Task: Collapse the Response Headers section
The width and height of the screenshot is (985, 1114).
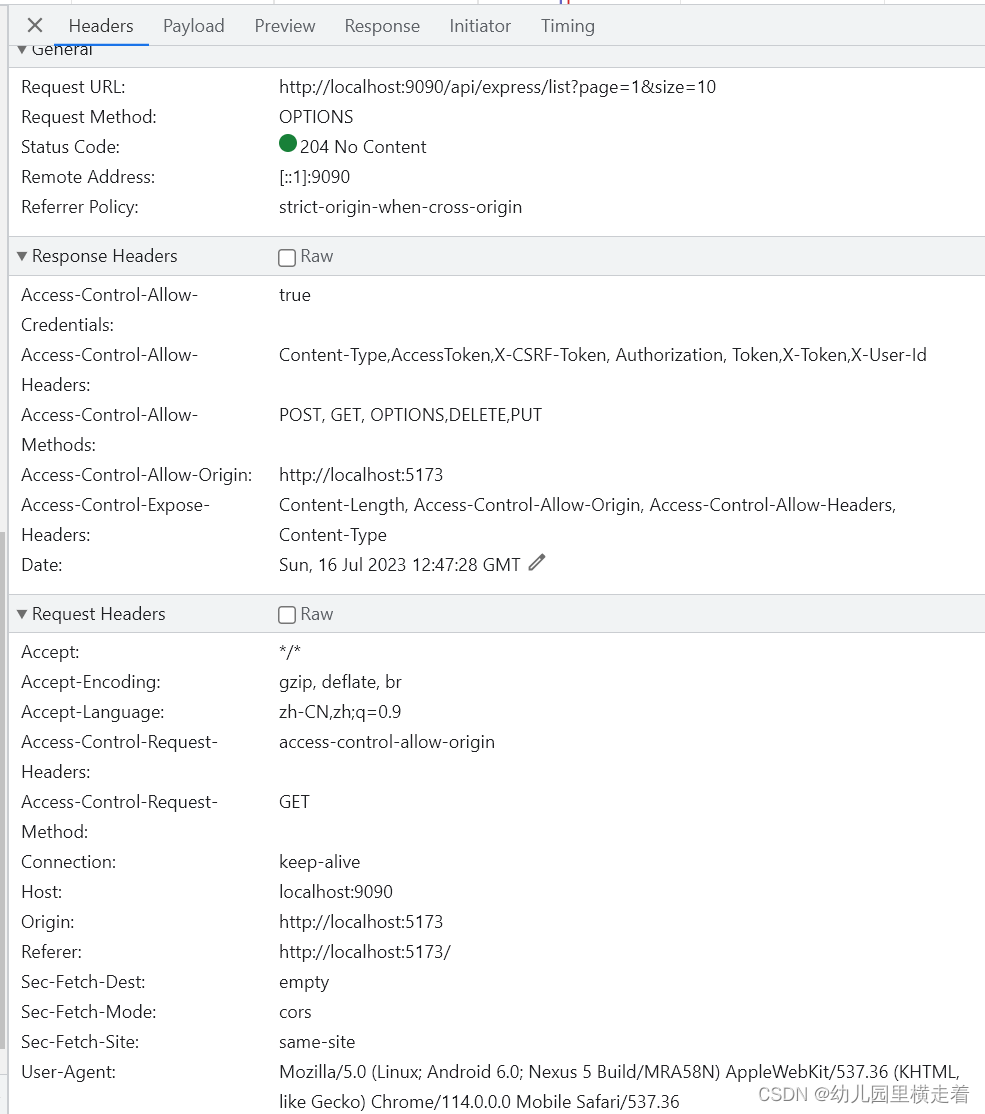Action: [x=21, y=256]
